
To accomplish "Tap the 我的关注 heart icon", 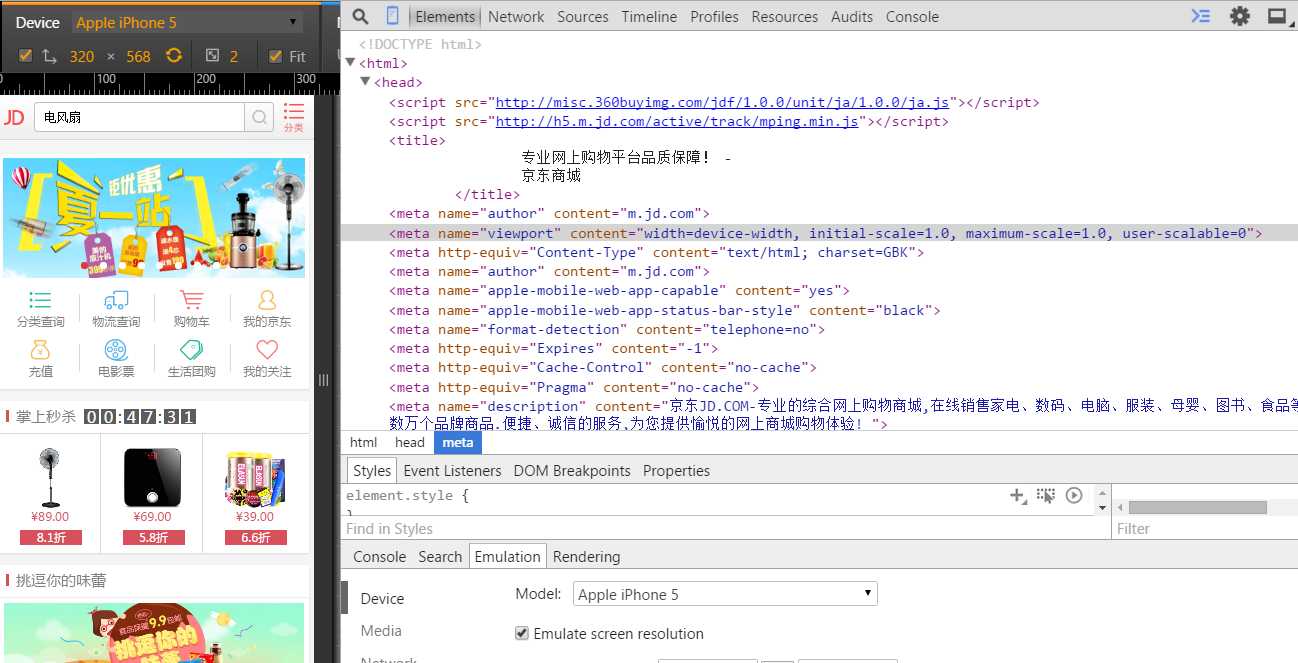I will (266, 350).
